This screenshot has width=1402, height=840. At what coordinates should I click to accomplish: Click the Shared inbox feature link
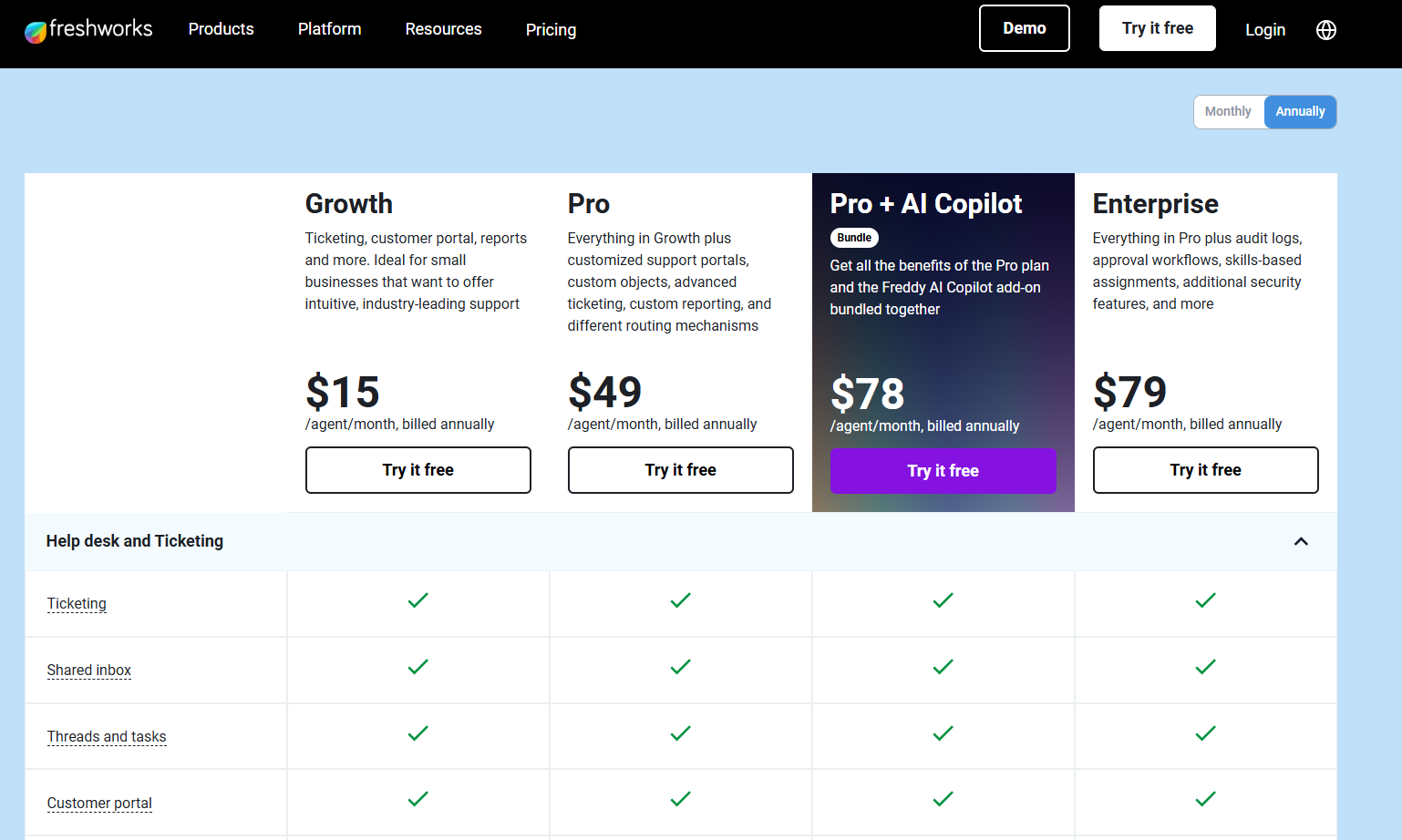(89, 671)
